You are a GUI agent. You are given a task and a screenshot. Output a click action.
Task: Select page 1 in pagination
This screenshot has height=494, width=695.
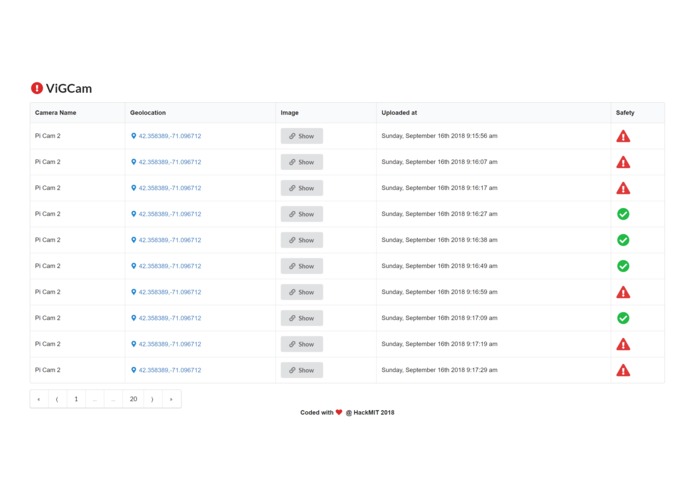pos(76,399)
